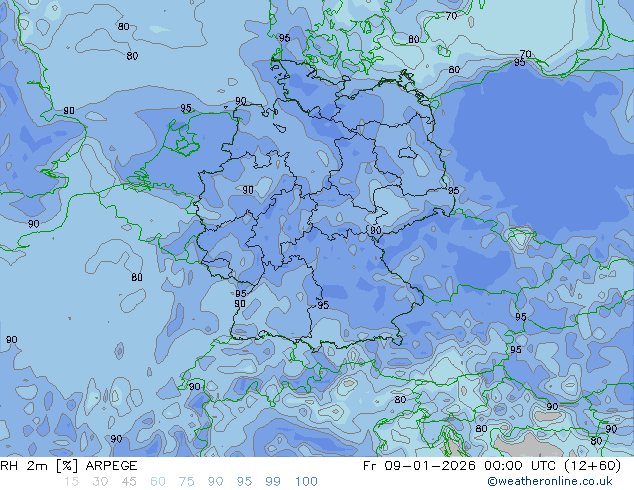Click legend value 60 in color scale
This screenshot has height=490, width=634.
(x=158, y=482)
